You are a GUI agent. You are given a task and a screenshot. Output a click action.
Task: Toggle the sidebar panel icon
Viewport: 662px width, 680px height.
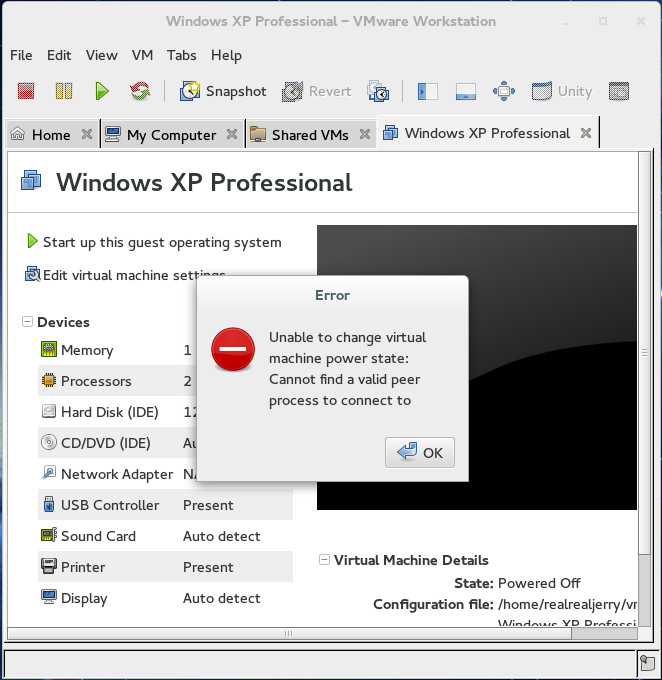click(x=427, y=92)
